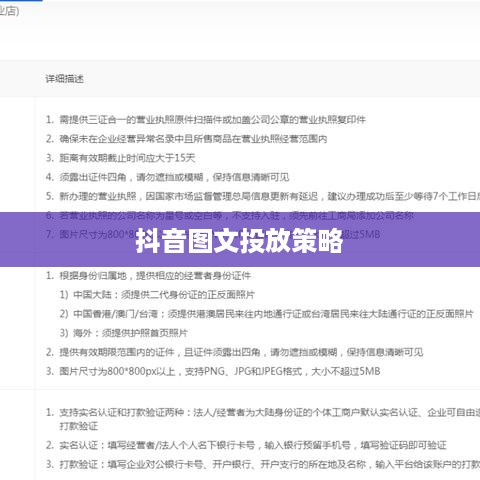The height and width of the screenshot is (480, 480).
Task: Click the 详细描述 column header
Action: click(x=64, y=79)
